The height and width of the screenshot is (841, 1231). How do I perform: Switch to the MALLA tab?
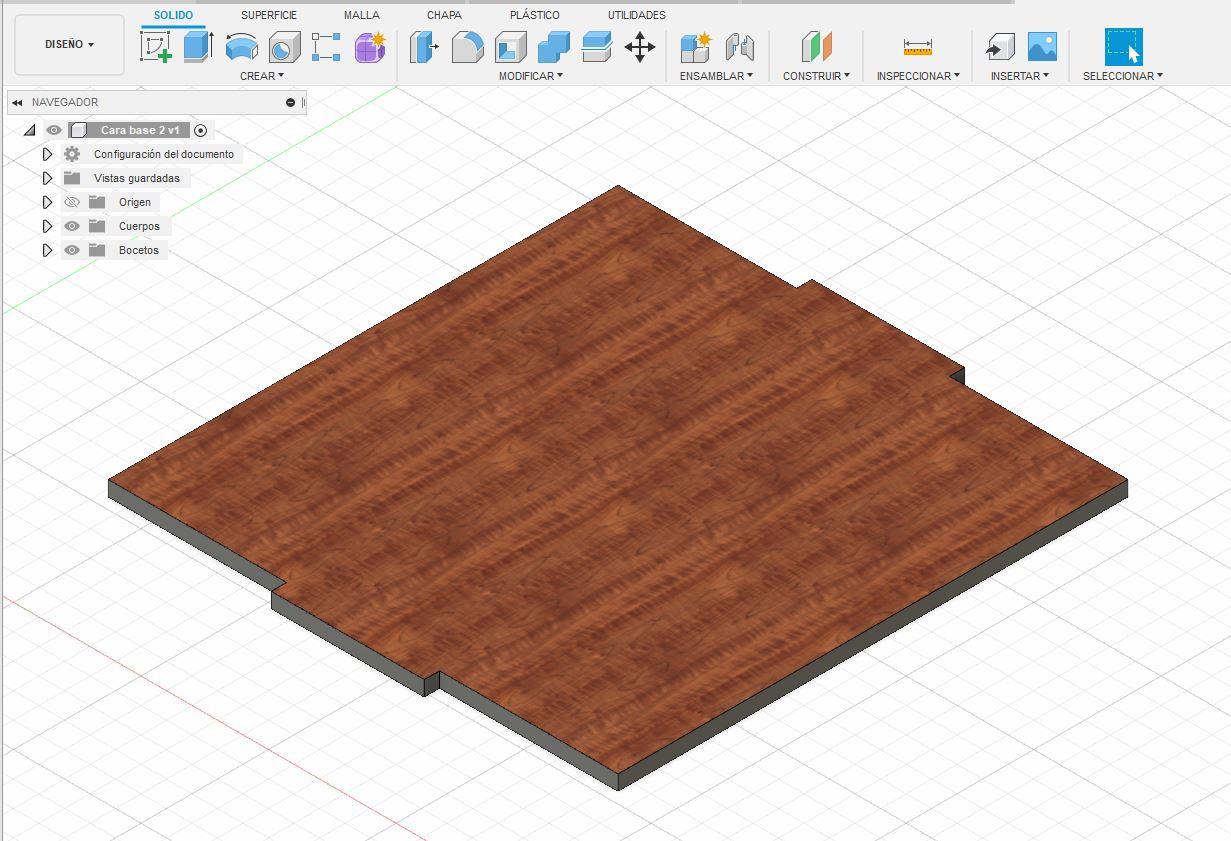[361, 15]
